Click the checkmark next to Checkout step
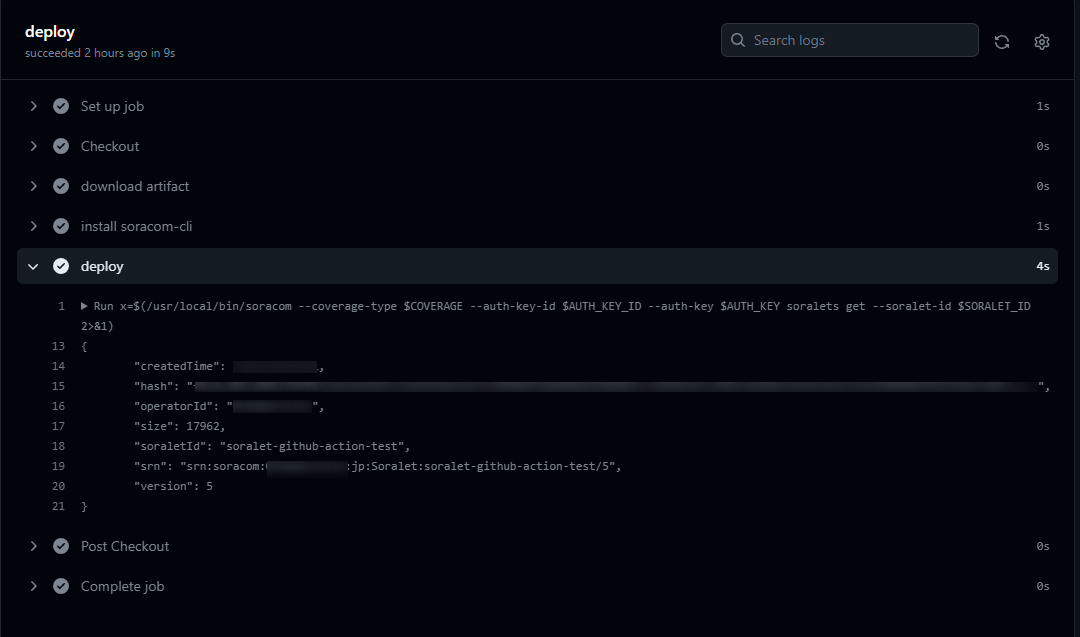Screen dimensions: 1080x637 pyautogui.click(x=61, y=146)
